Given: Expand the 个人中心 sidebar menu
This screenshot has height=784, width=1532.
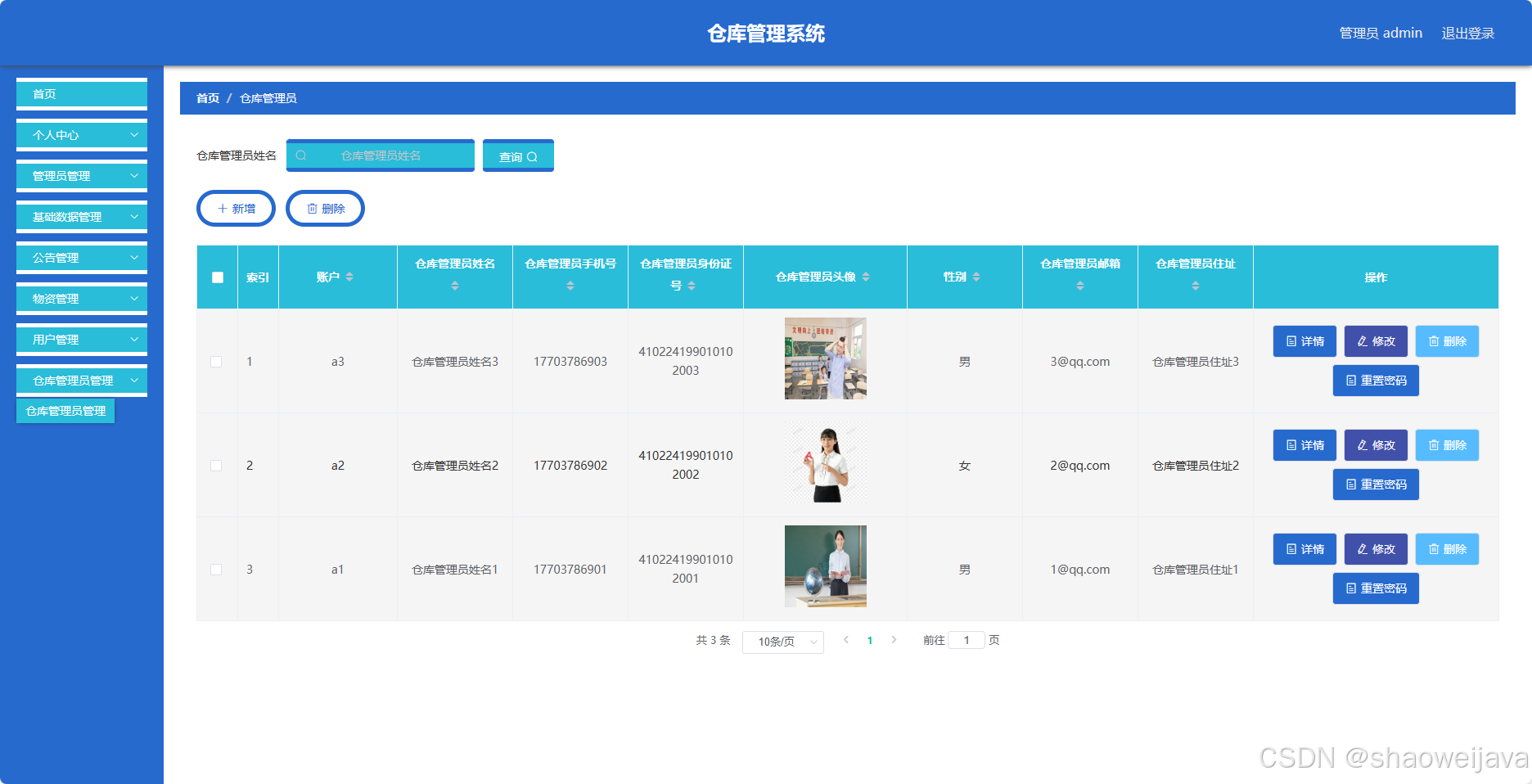Looking at the screenshot, I should coord(81,134).
